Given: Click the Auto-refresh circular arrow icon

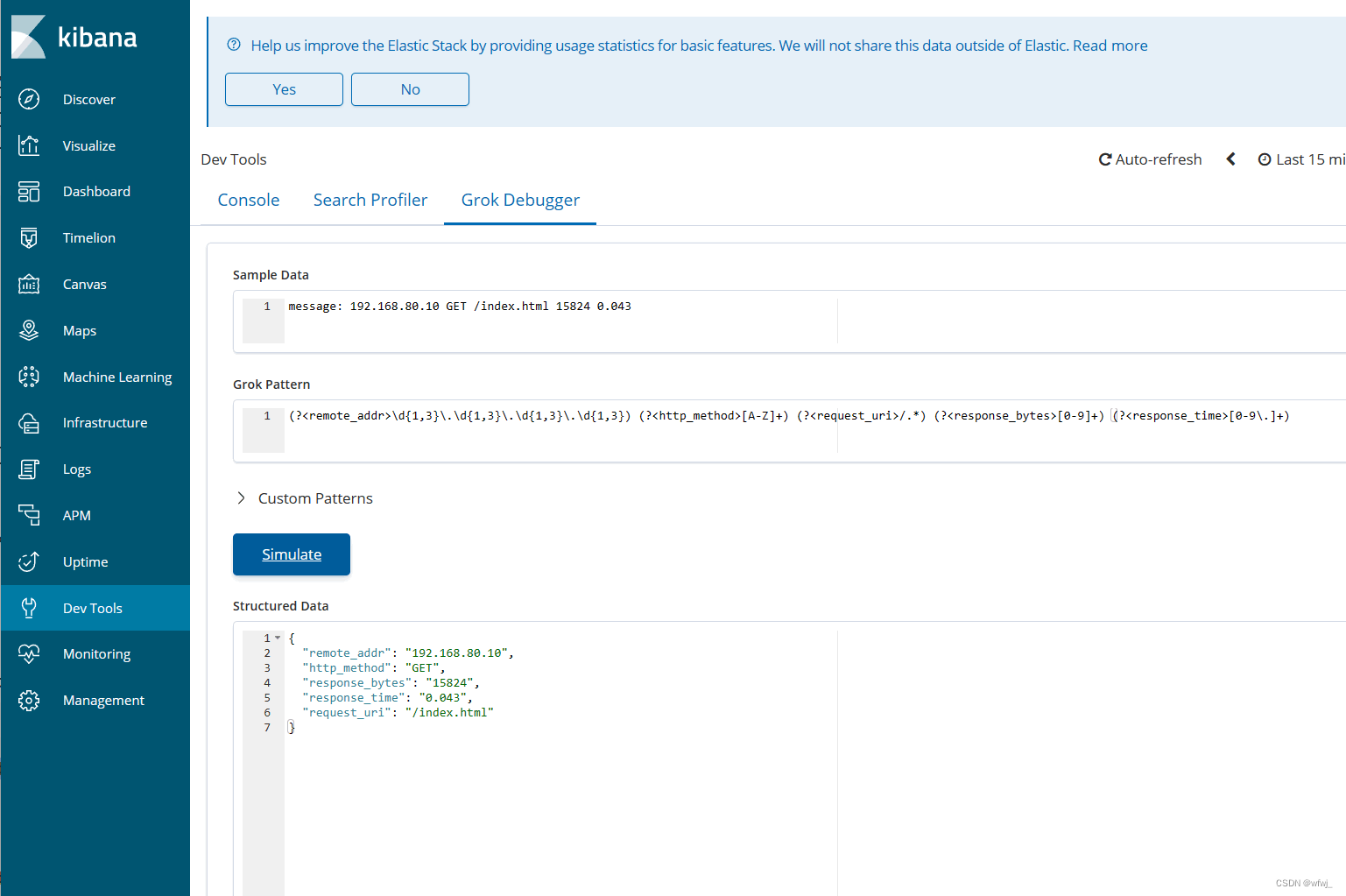Looking at the screenshot, I should coord(1105,159).
